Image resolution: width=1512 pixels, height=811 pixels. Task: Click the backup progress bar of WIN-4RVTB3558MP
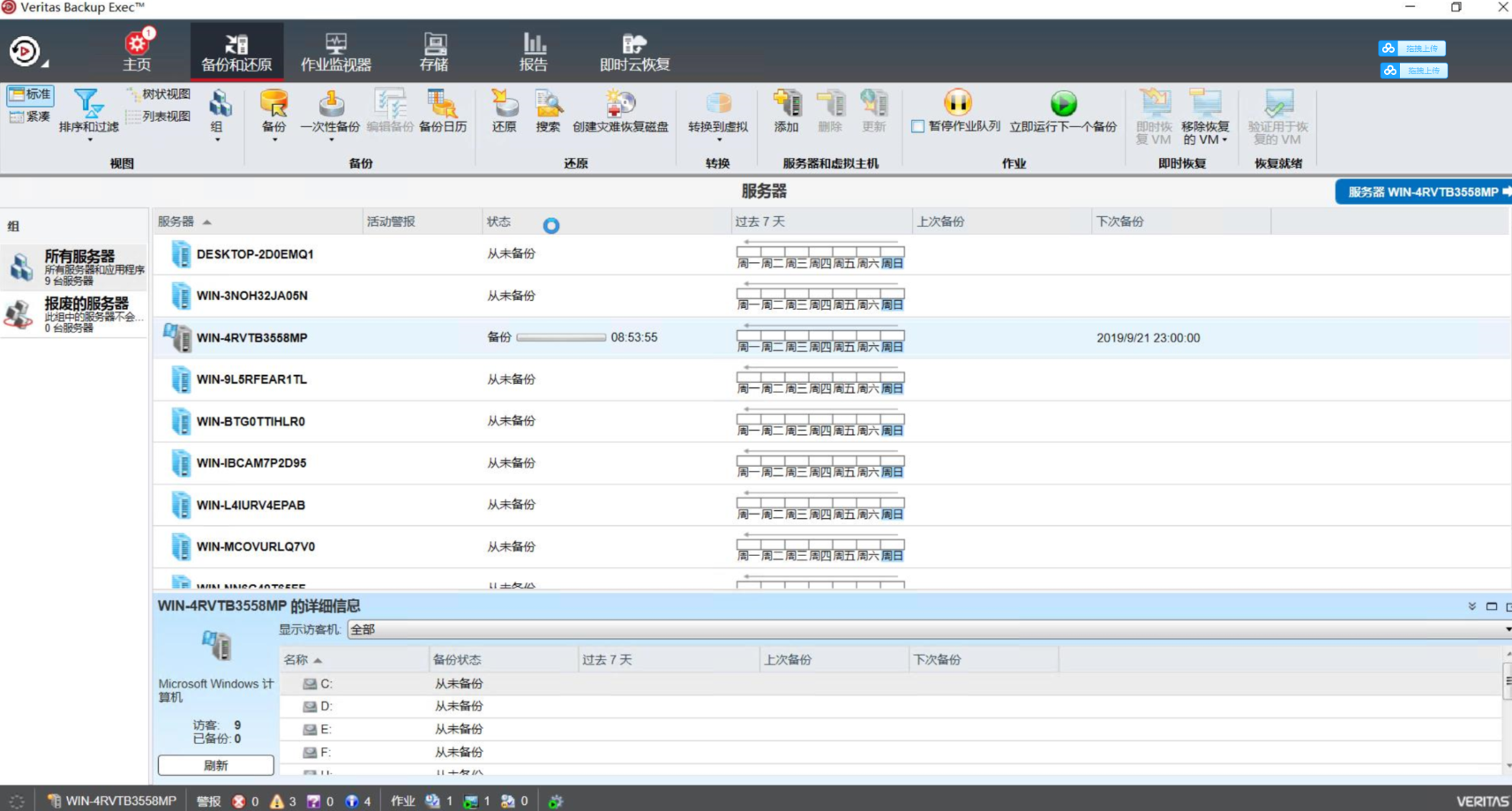point(561,338)
